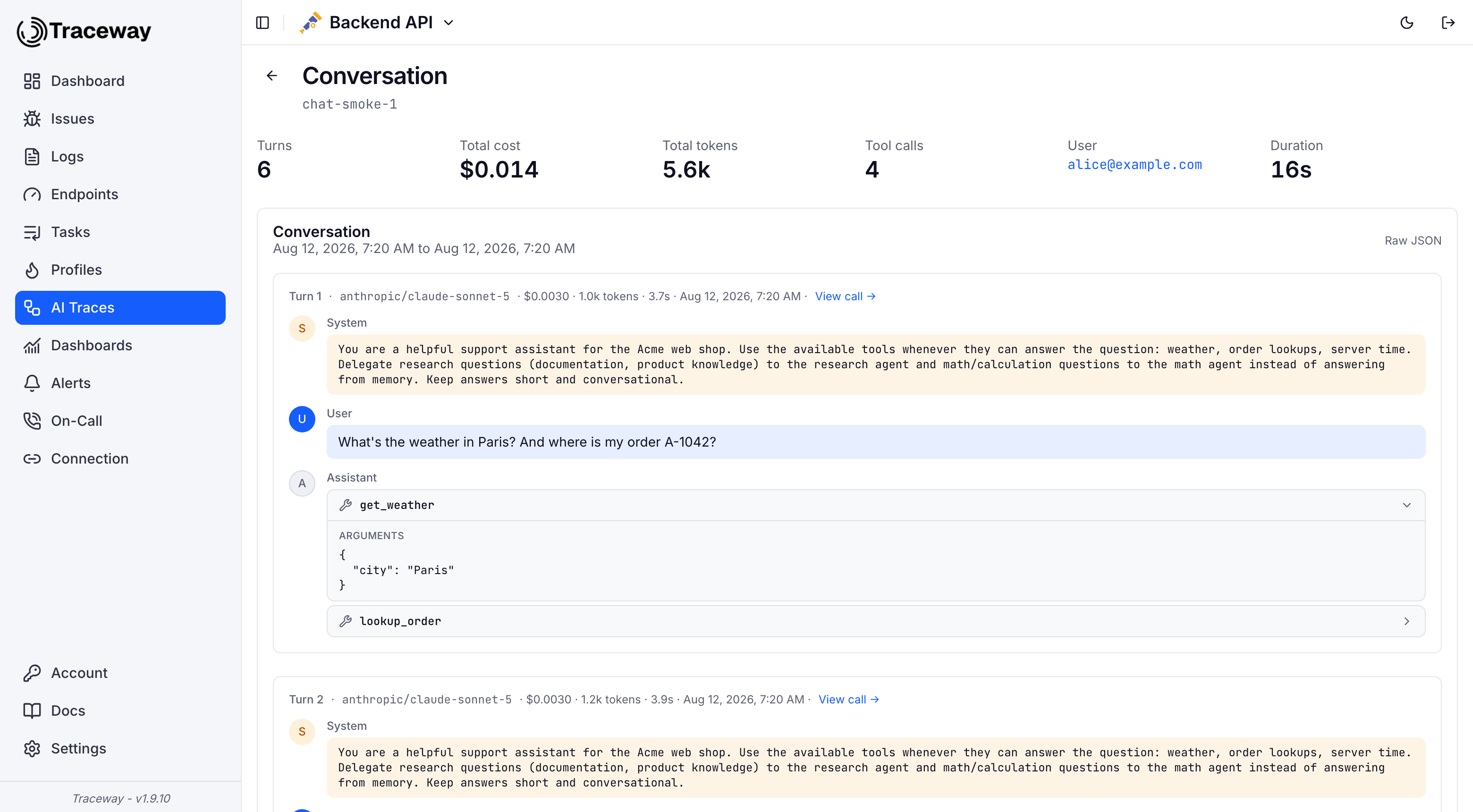Click the Duration 16s value
The image size is (1473, 812).
tap(1291, 170)
